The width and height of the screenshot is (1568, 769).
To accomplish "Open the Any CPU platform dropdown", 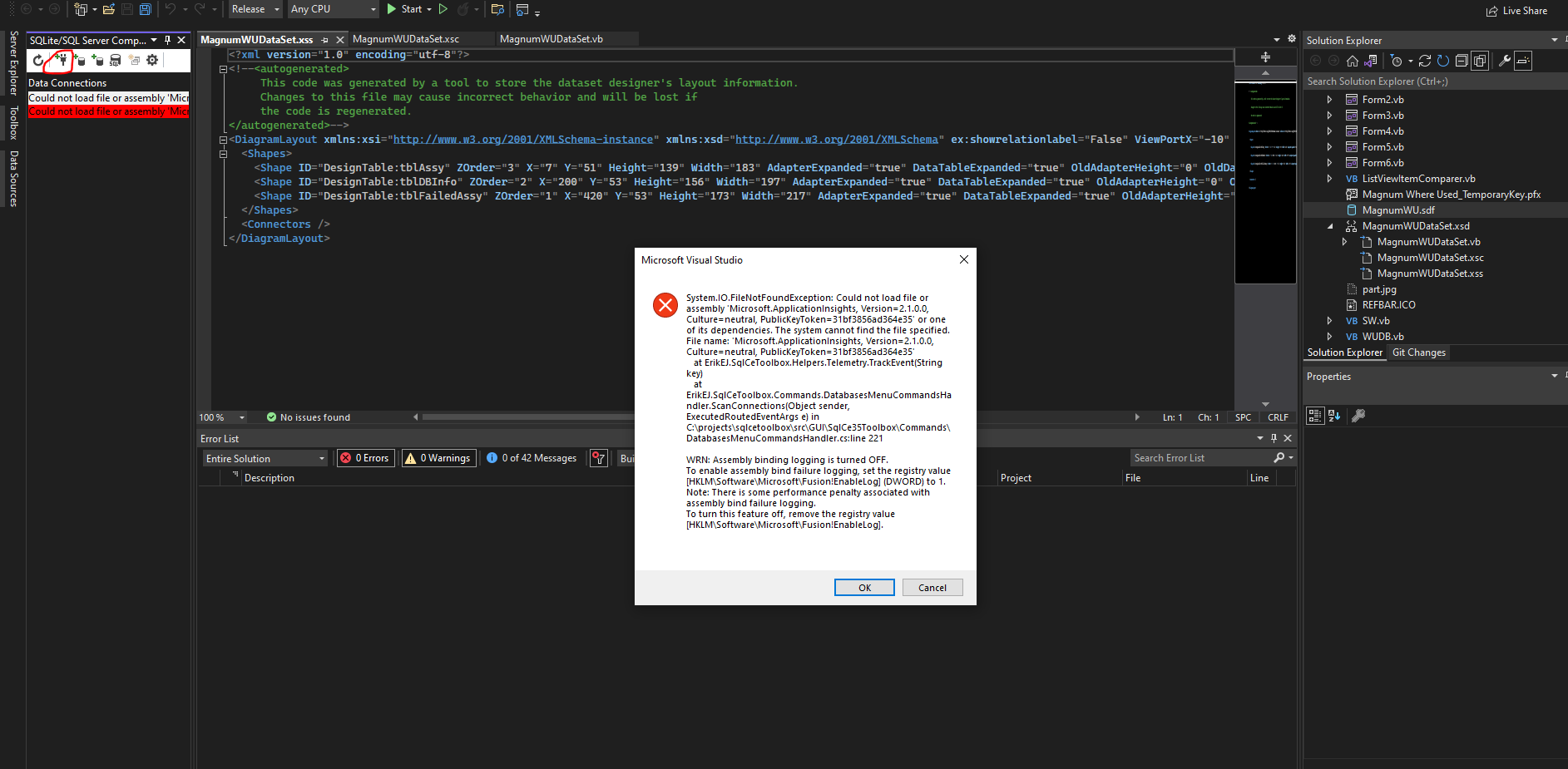I will pos(333,9).
